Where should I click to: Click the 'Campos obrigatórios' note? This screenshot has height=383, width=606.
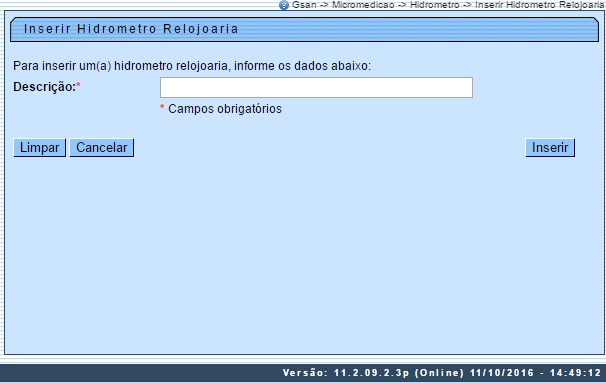click(225, 109)
